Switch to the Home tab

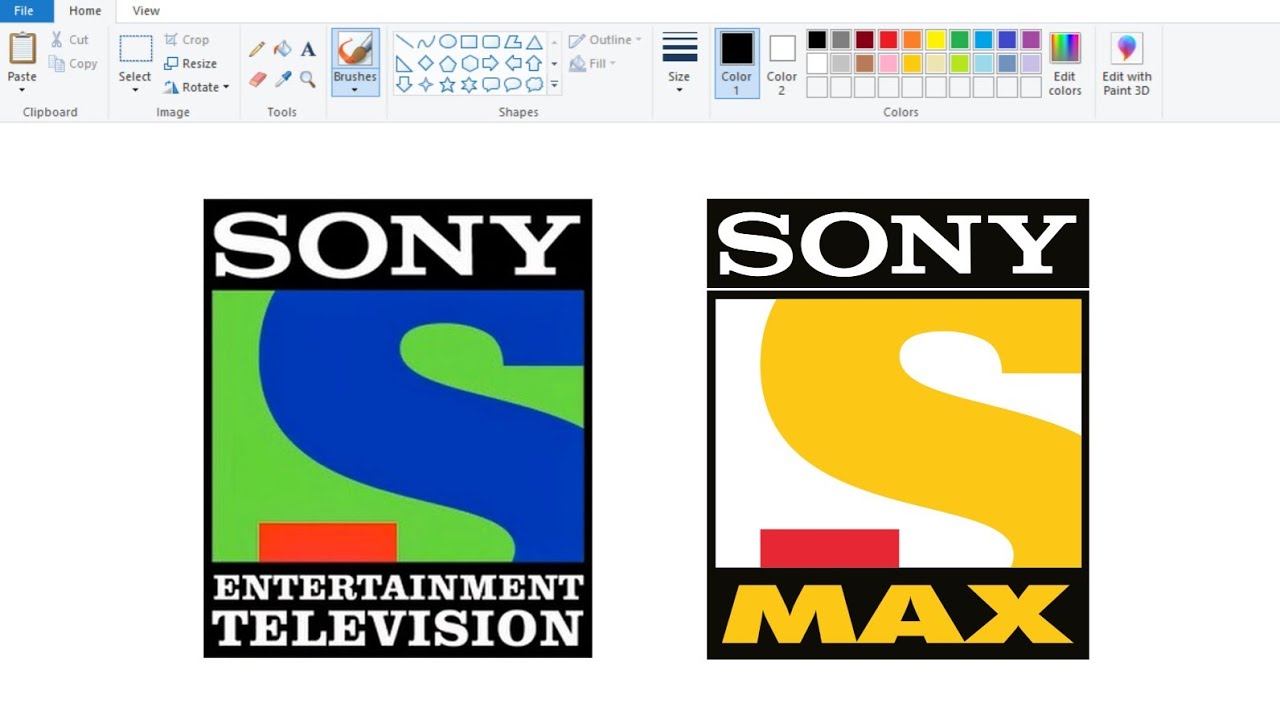coord(85,11)
